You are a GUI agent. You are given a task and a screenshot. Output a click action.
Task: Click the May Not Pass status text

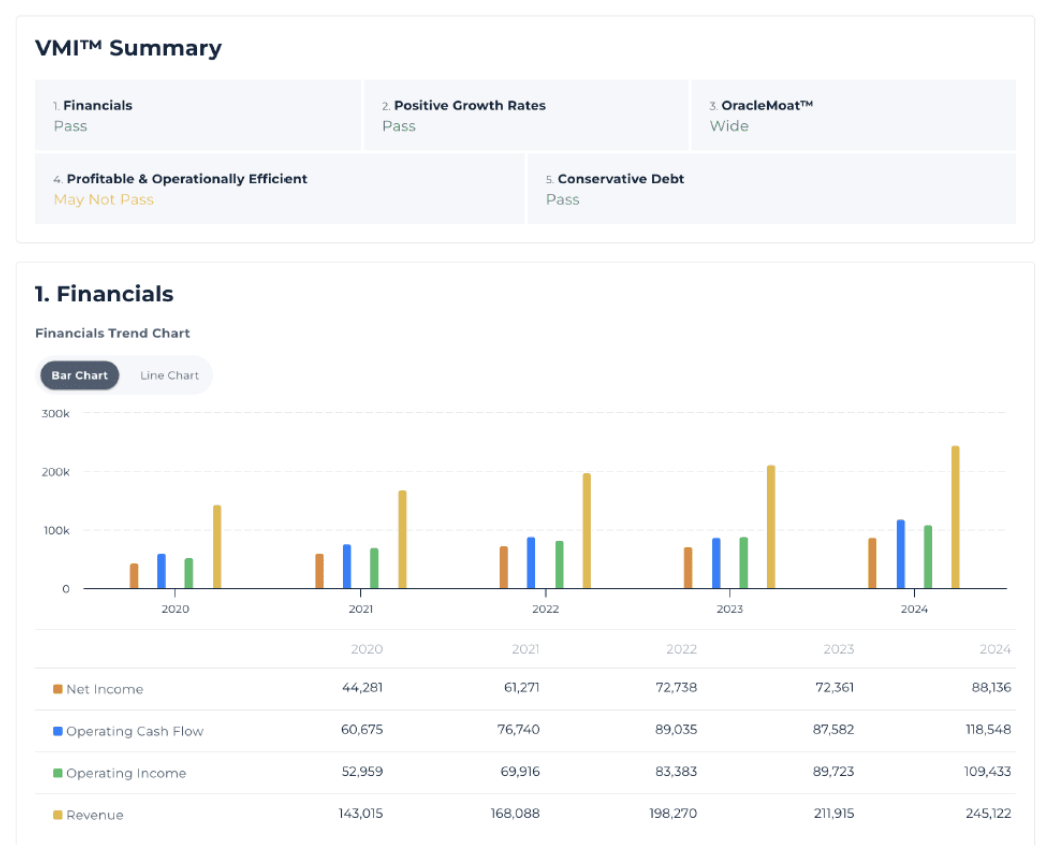pyautogui.click(x=104, y=200)
